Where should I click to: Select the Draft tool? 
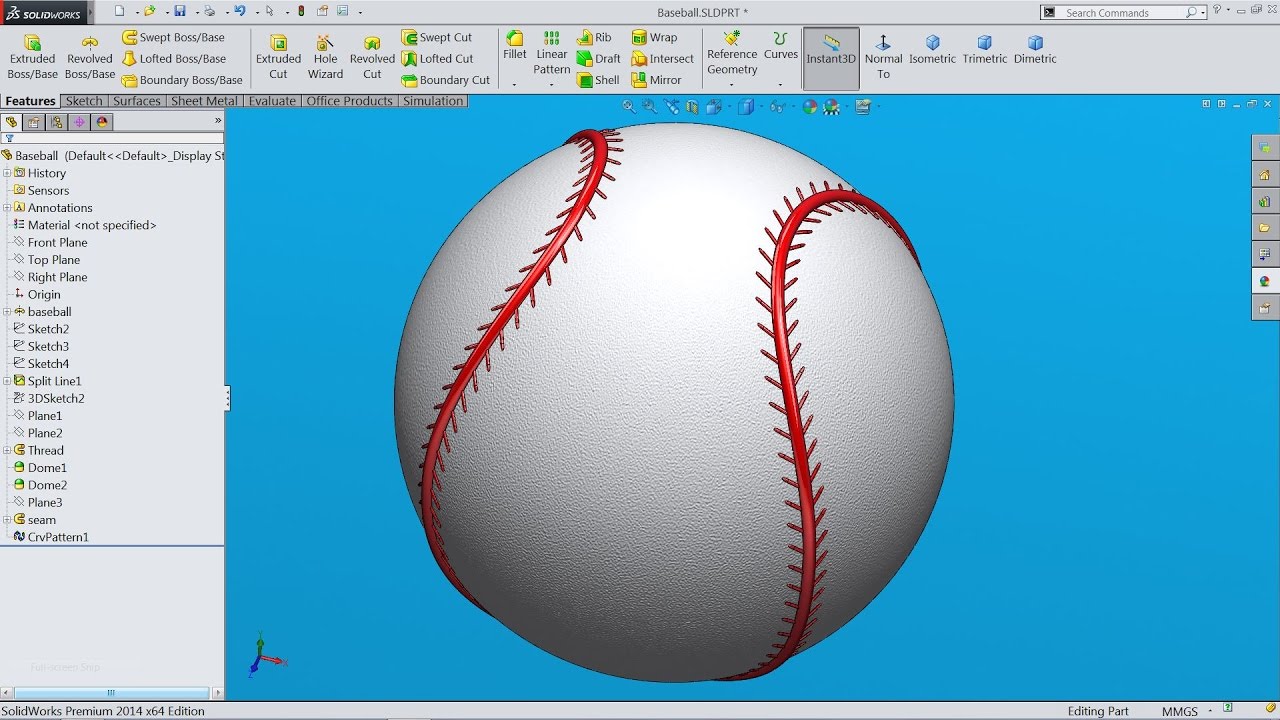tap(599, 59)
